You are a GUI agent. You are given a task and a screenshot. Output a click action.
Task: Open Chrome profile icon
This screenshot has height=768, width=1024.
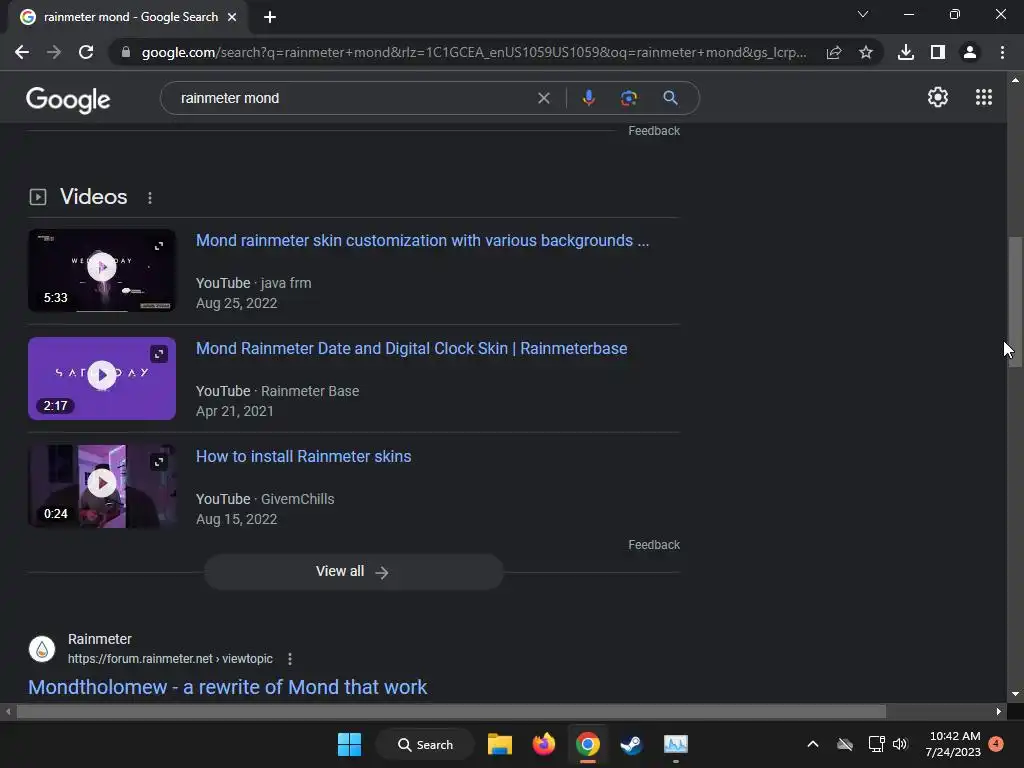click(970, 52)
